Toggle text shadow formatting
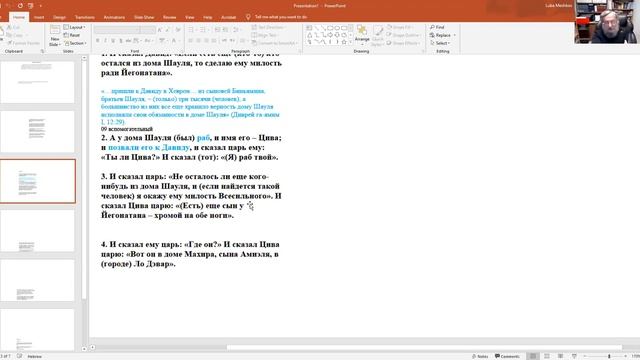Screen dimensions: 640x360 pyautogui.click(x=121, y=40)
